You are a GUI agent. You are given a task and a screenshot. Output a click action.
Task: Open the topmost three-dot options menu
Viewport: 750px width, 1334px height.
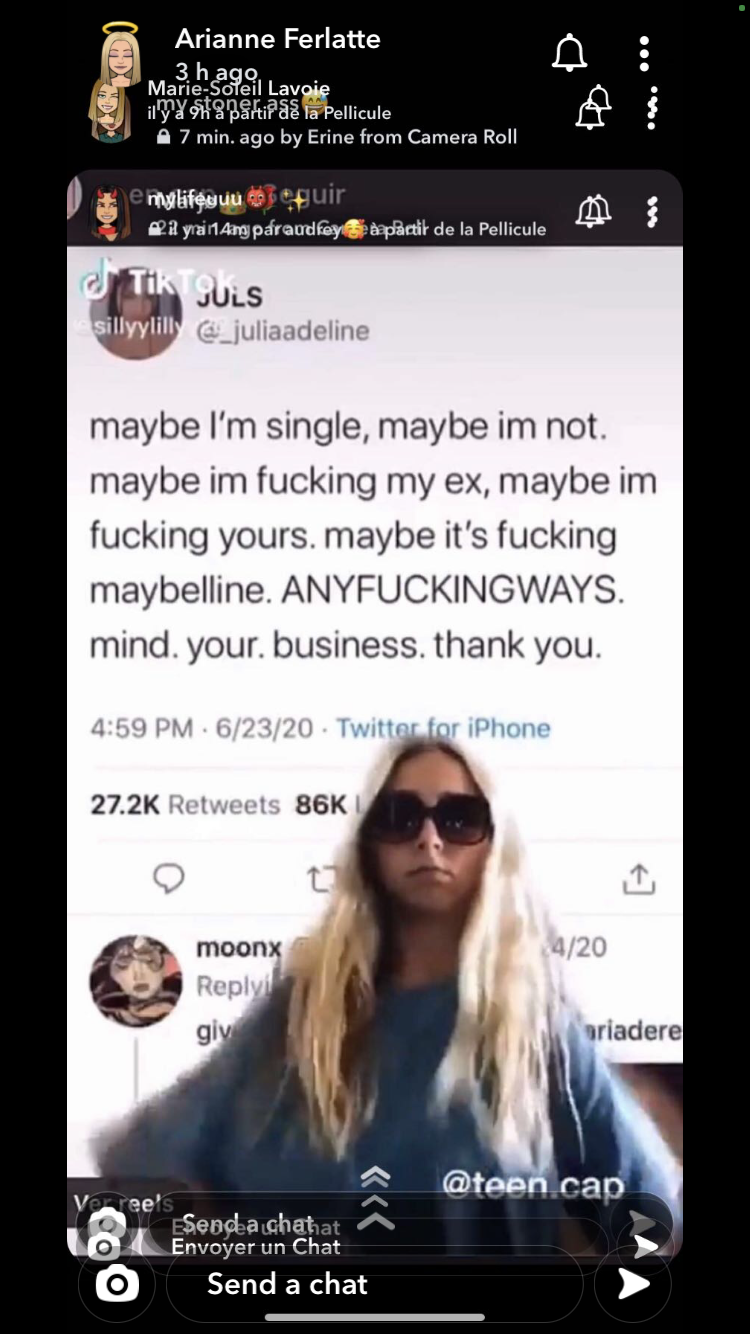[x=644, y=53]
